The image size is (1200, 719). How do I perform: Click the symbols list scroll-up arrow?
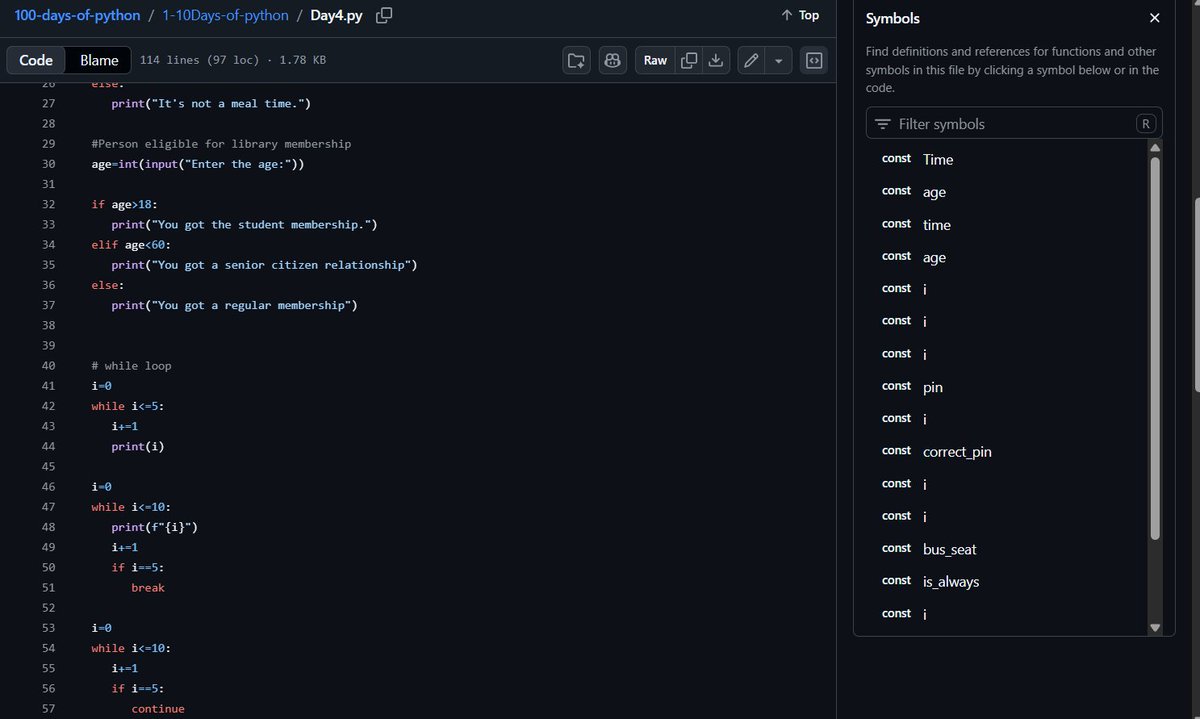click(x=1156, y=148)
